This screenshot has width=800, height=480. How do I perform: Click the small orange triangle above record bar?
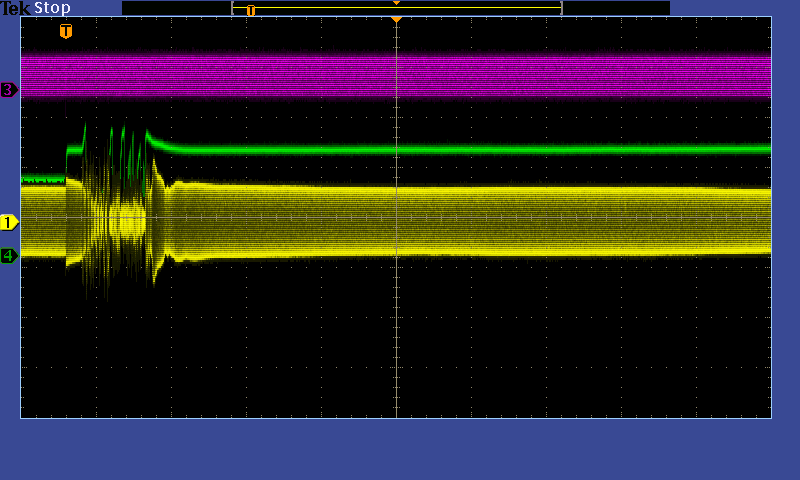[x=396, y=3]
